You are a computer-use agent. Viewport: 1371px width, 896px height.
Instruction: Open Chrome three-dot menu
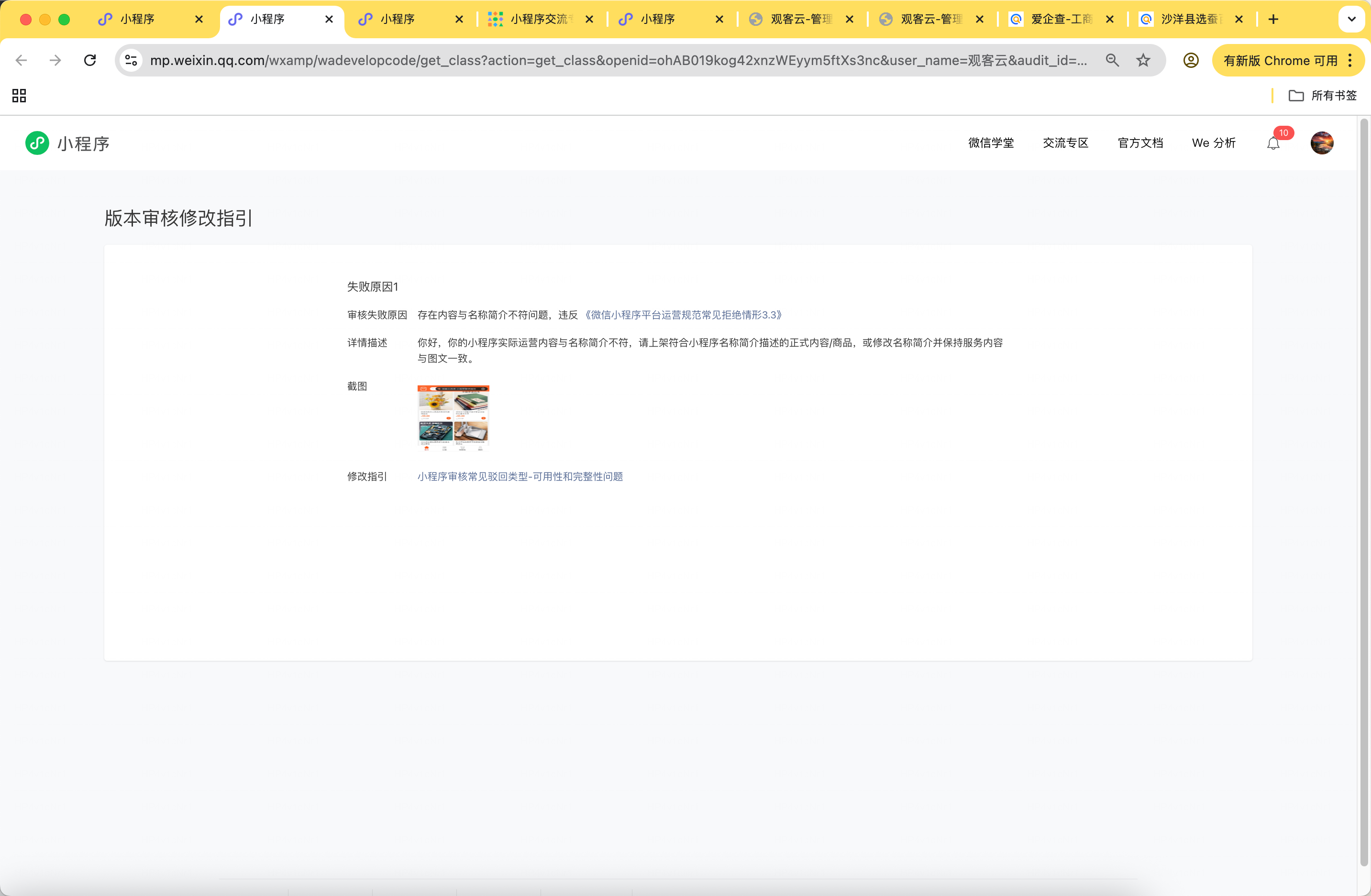click(1349, 60)
